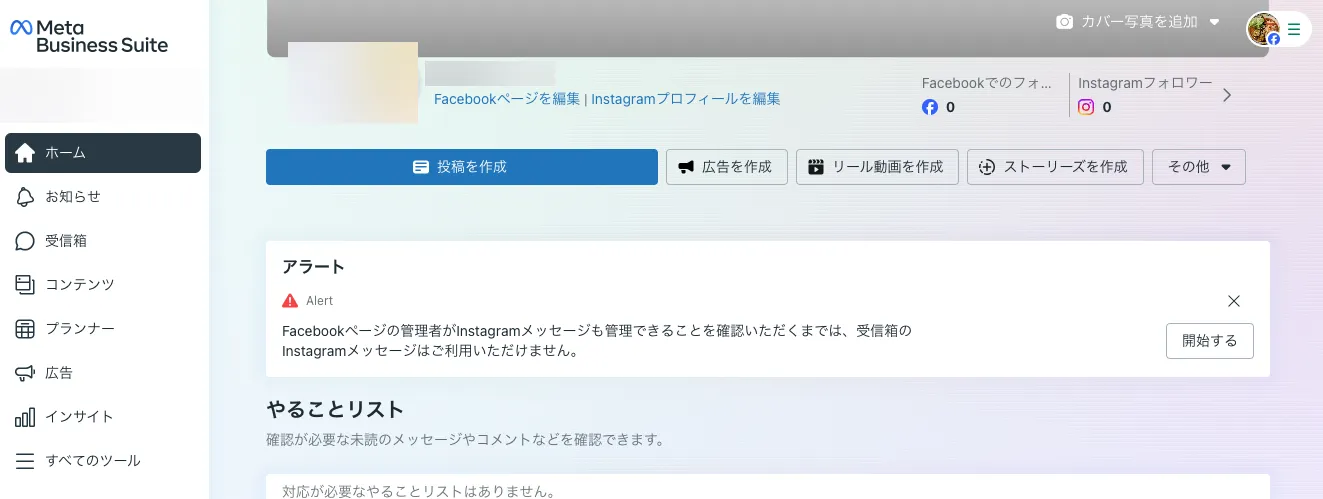This screenshot has width=1323, height=499.
Task: Click the Facebook icon under followers count
Action: tap(930, 107)
